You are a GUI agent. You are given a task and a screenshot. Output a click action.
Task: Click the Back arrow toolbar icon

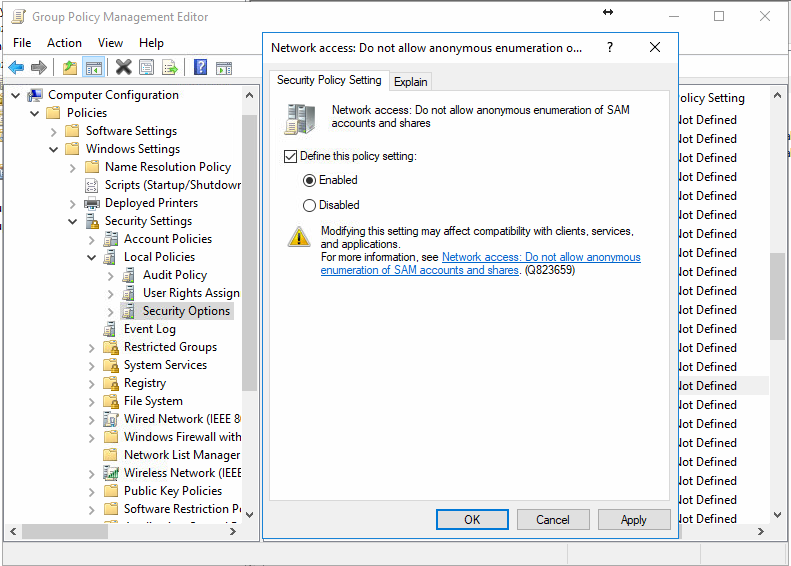16,67
